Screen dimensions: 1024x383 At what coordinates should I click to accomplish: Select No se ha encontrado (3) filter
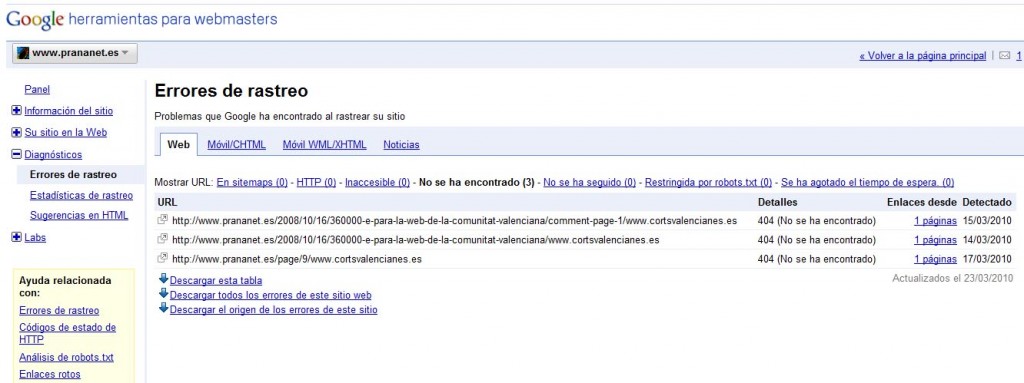[x=477, y=182]
